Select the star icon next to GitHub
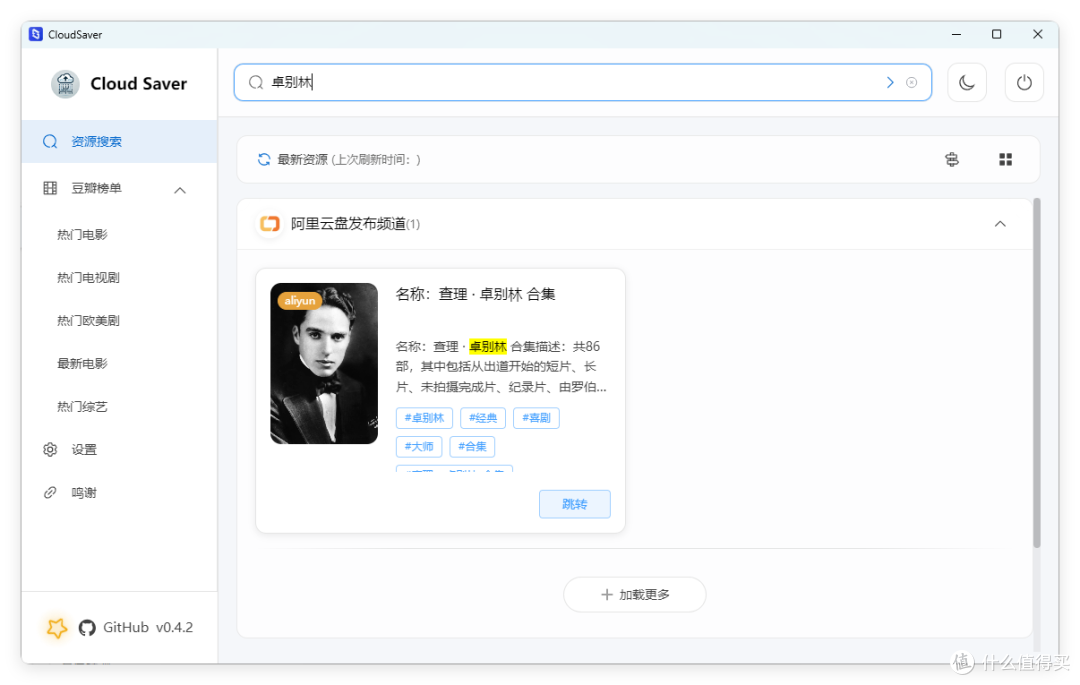 click(57, 627)
